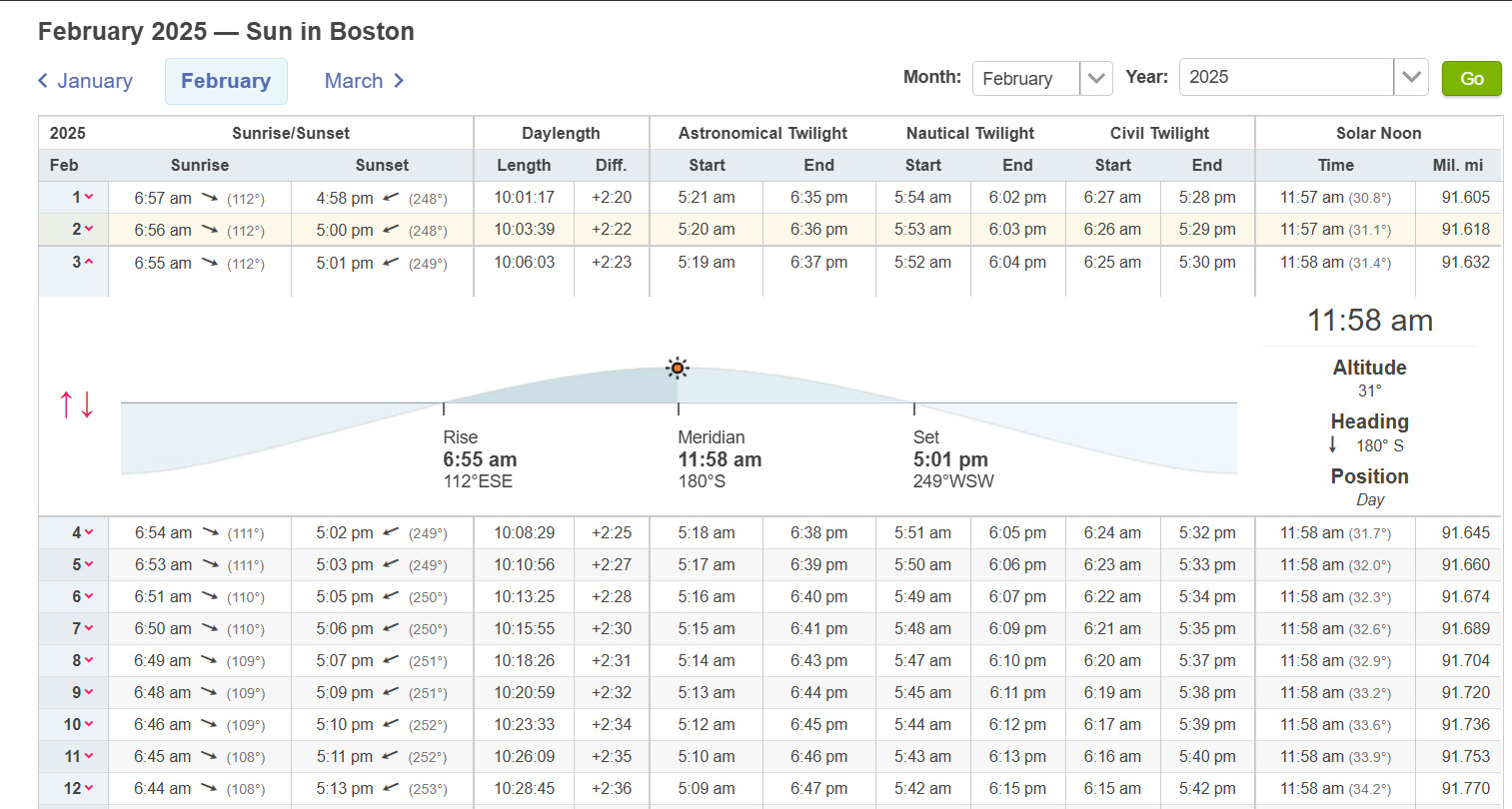Click the 5:13 pm sunset cell
1512x809 pixels.
[345, 788]
